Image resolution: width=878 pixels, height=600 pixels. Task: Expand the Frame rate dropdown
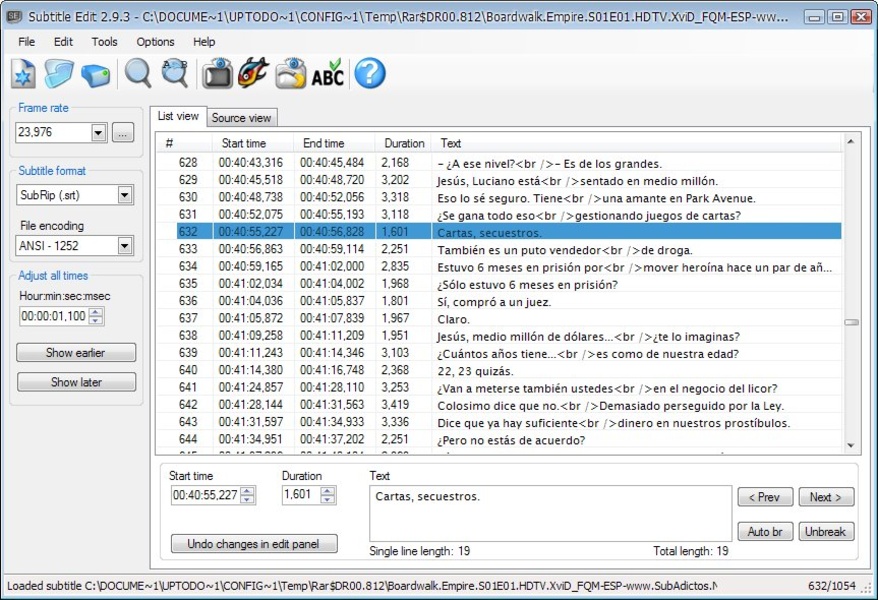(x=98, y=133)
